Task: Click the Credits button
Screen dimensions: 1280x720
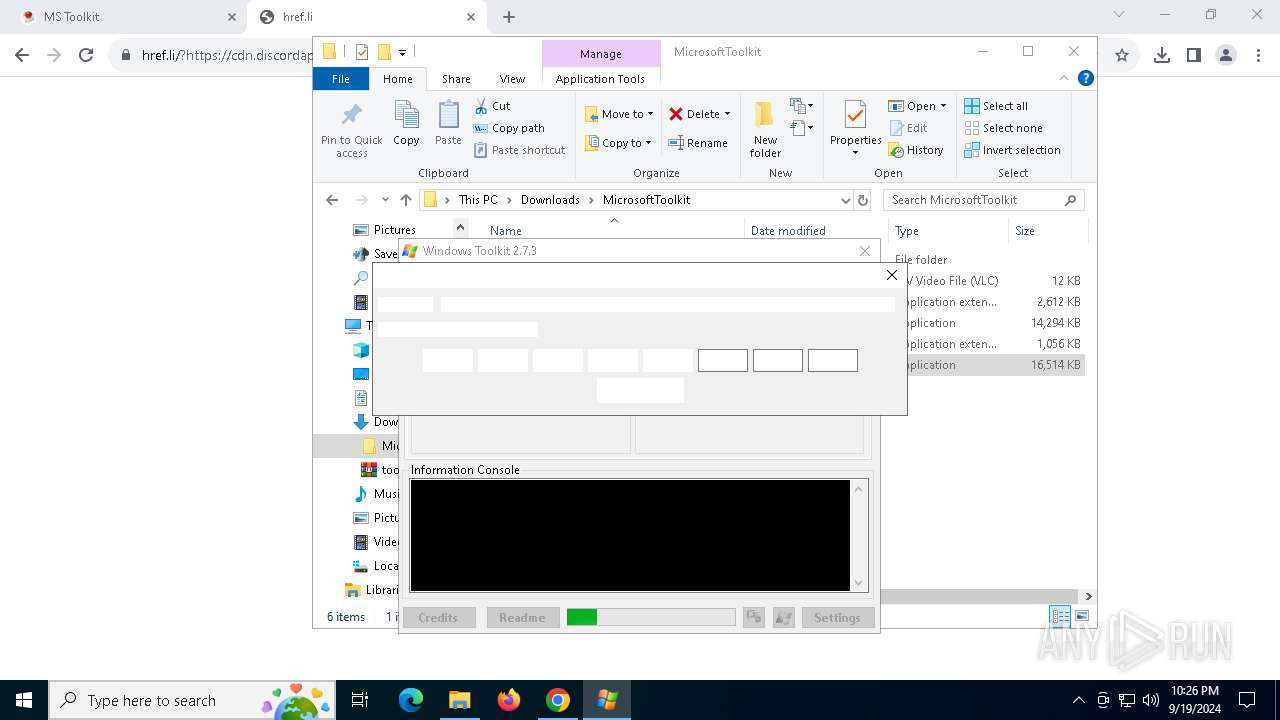Action: point(438,618)
